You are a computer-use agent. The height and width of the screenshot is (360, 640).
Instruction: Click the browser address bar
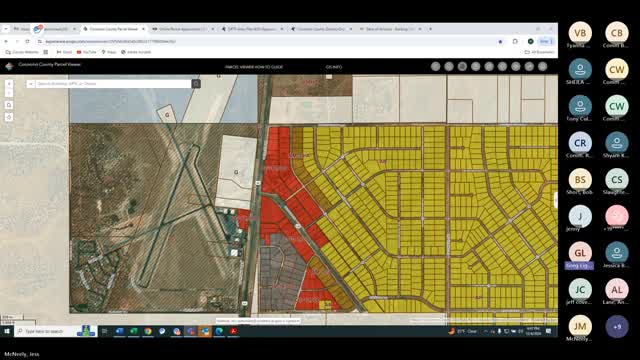pyautogui.click(x=269, y=41)
